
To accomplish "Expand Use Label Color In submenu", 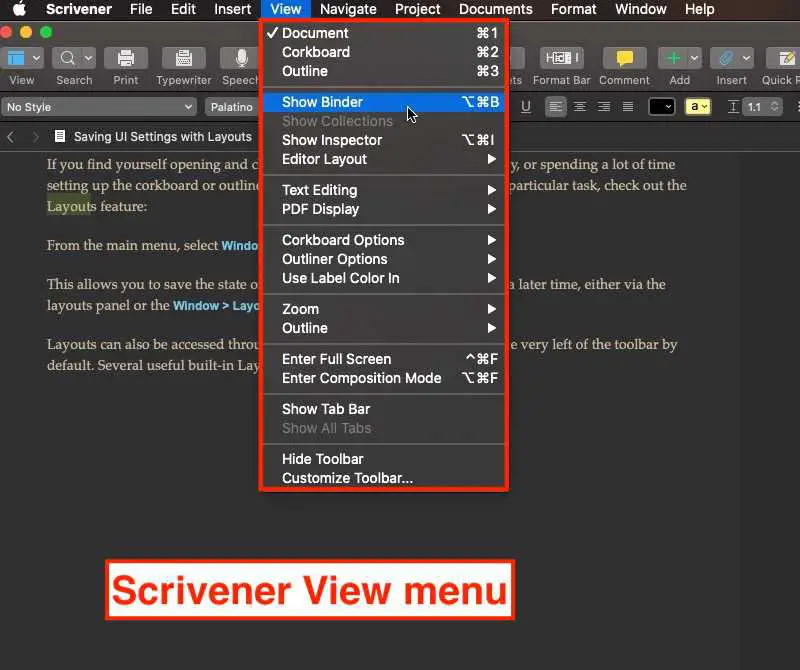I will (x=383, y=278).
